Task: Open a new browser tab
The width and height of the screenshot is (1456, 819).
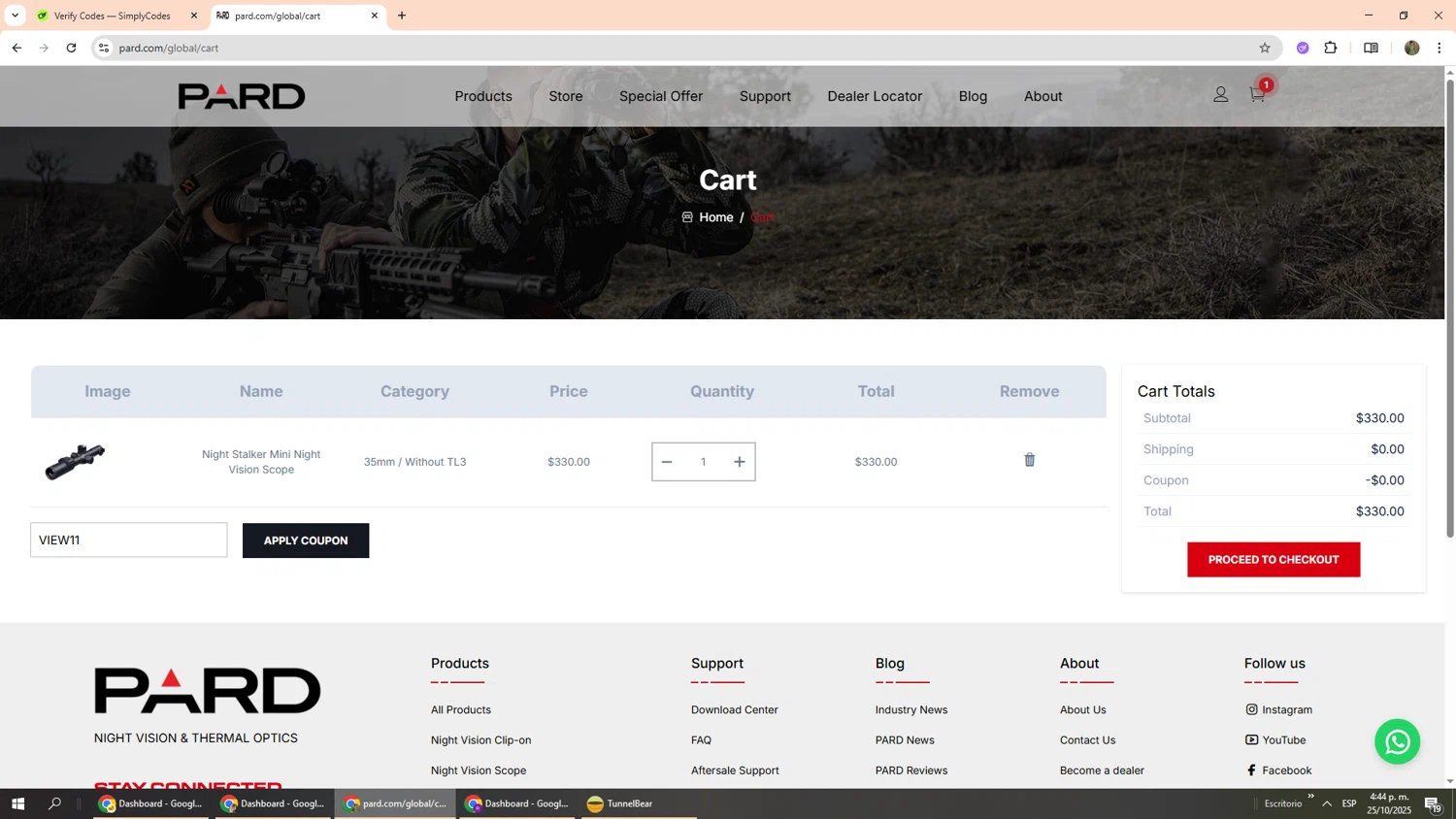Action: tap(402, 16)
